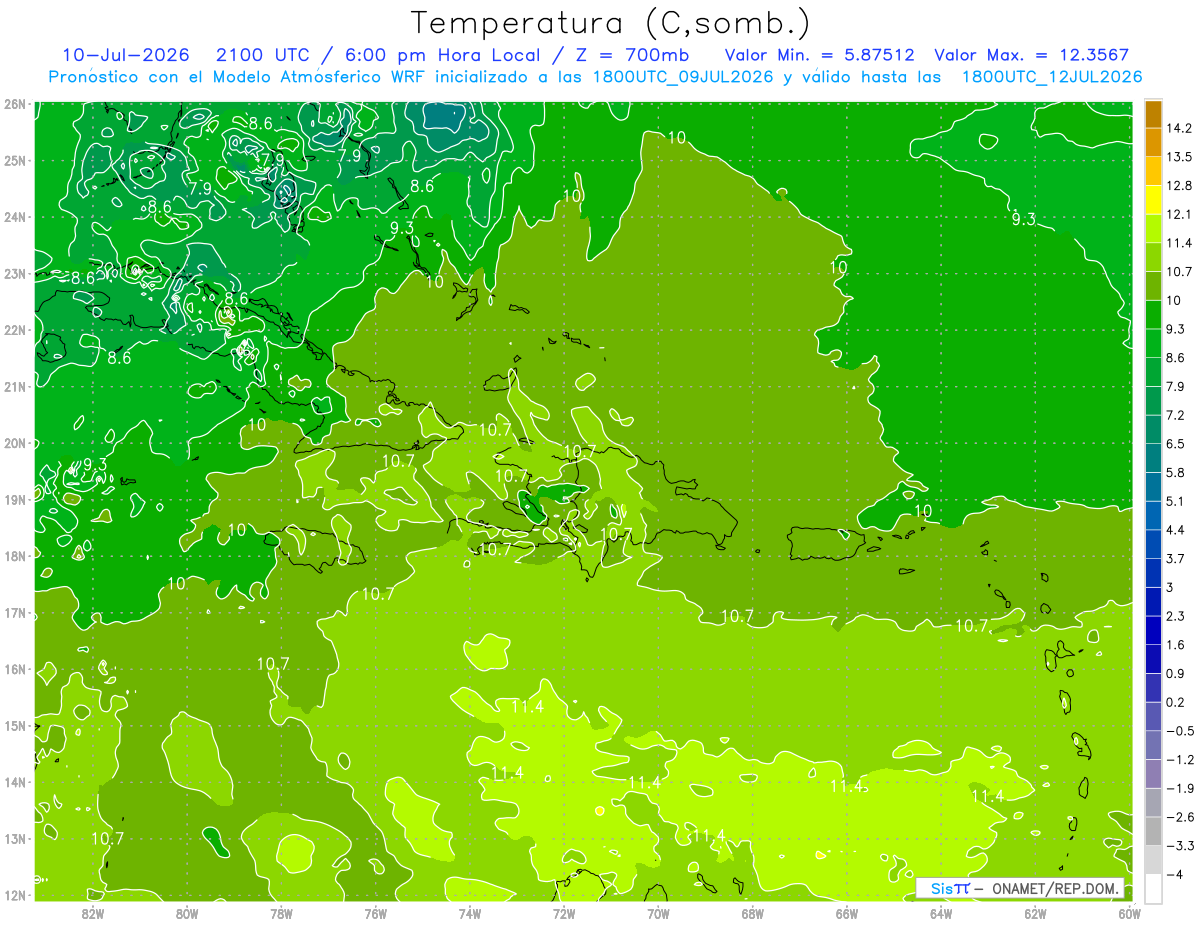1200x927 pixels.
Task: Click the legend value "-2.6"
Action: 1180,816
